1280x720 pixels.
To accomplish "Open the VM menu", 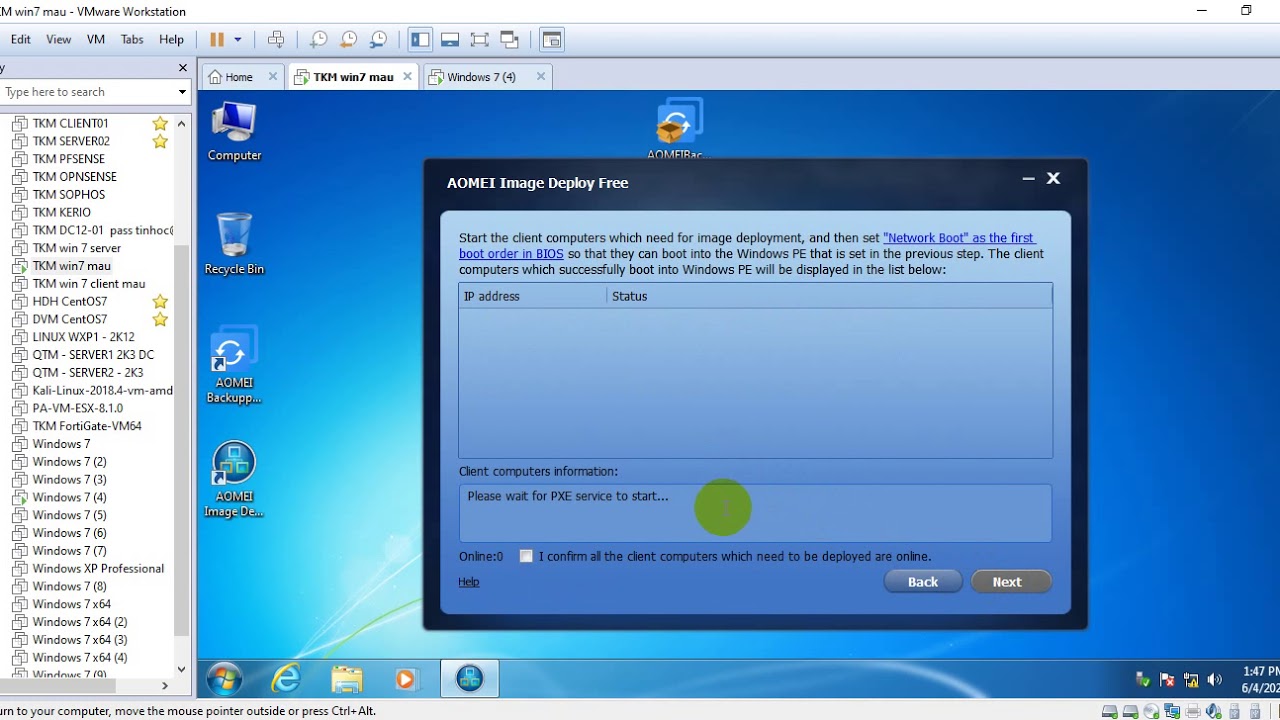I will tap(96, 40).
